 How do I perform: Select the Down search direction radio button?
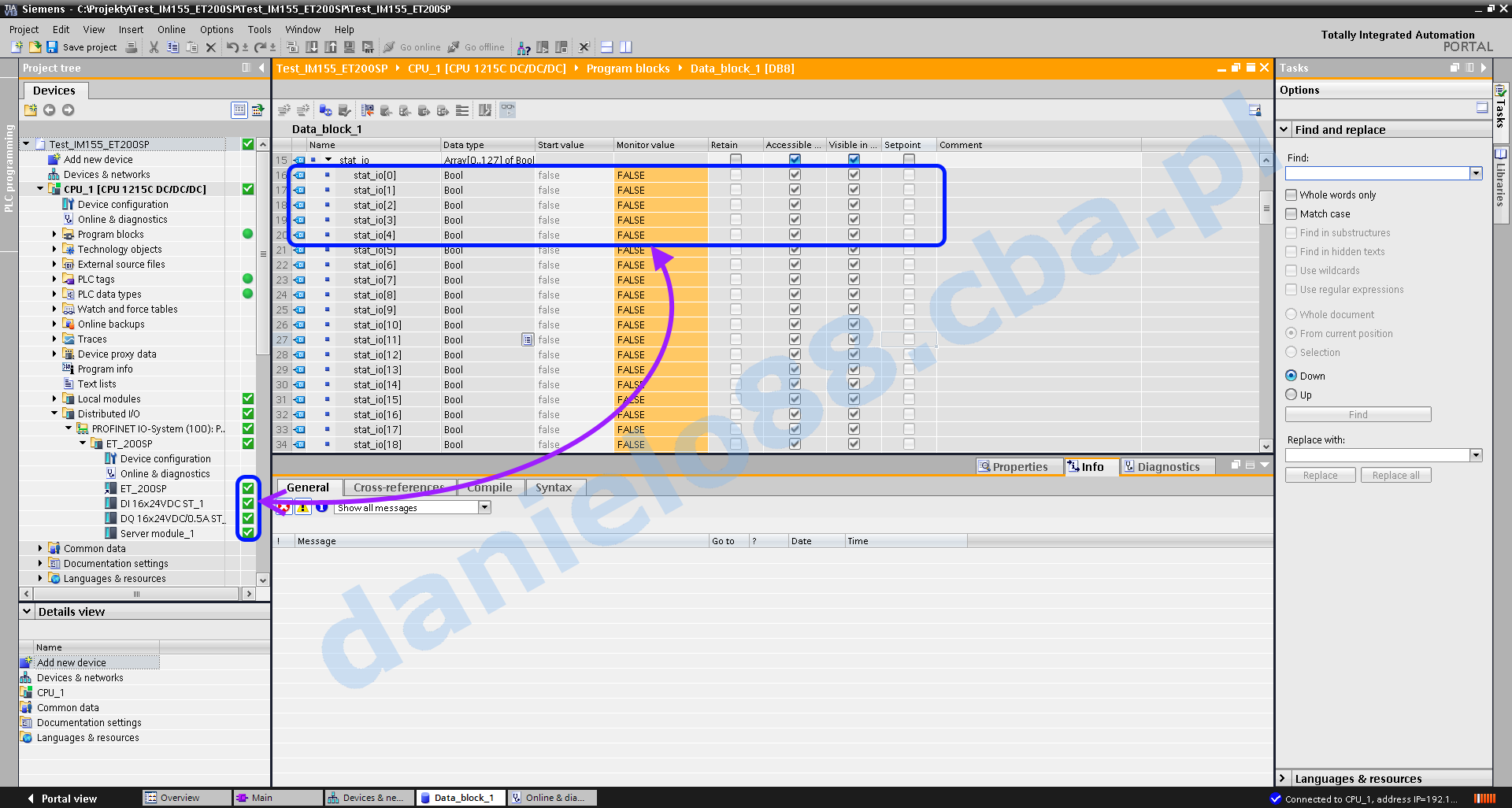[1291, 376]
